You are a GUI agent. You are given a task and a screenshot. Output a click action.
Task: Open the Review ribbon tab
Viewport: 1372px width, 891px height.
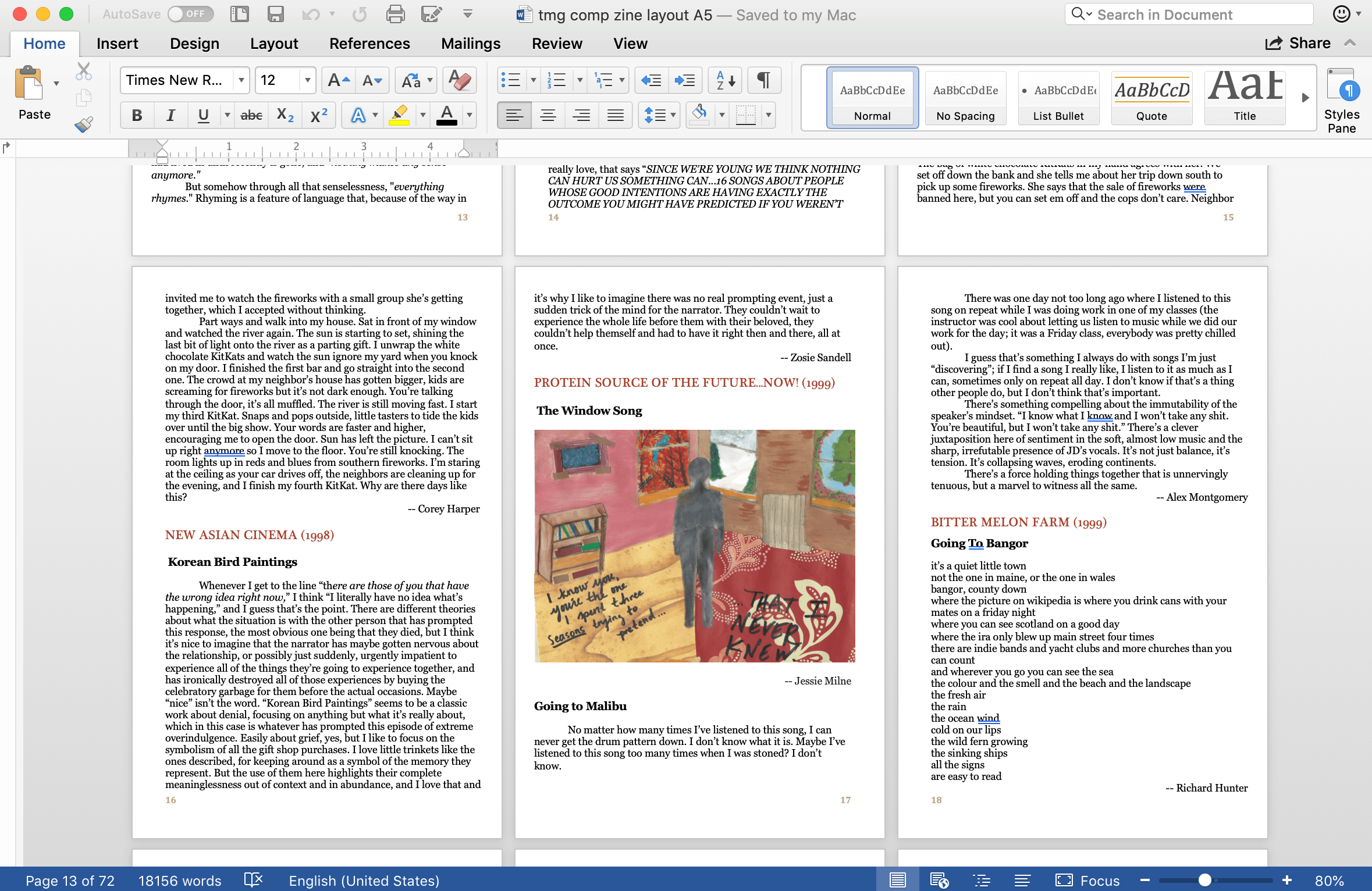click(556, 43)
